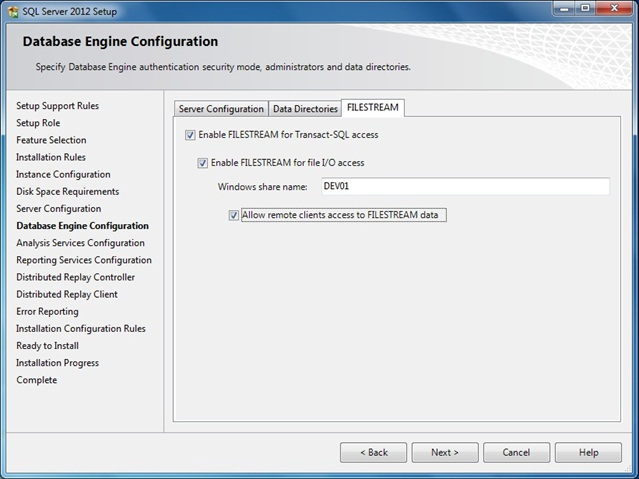The height and width of the screenshot is (479, 639).
Task: Click Distributed Replay Client step
Action: [67, 294]
